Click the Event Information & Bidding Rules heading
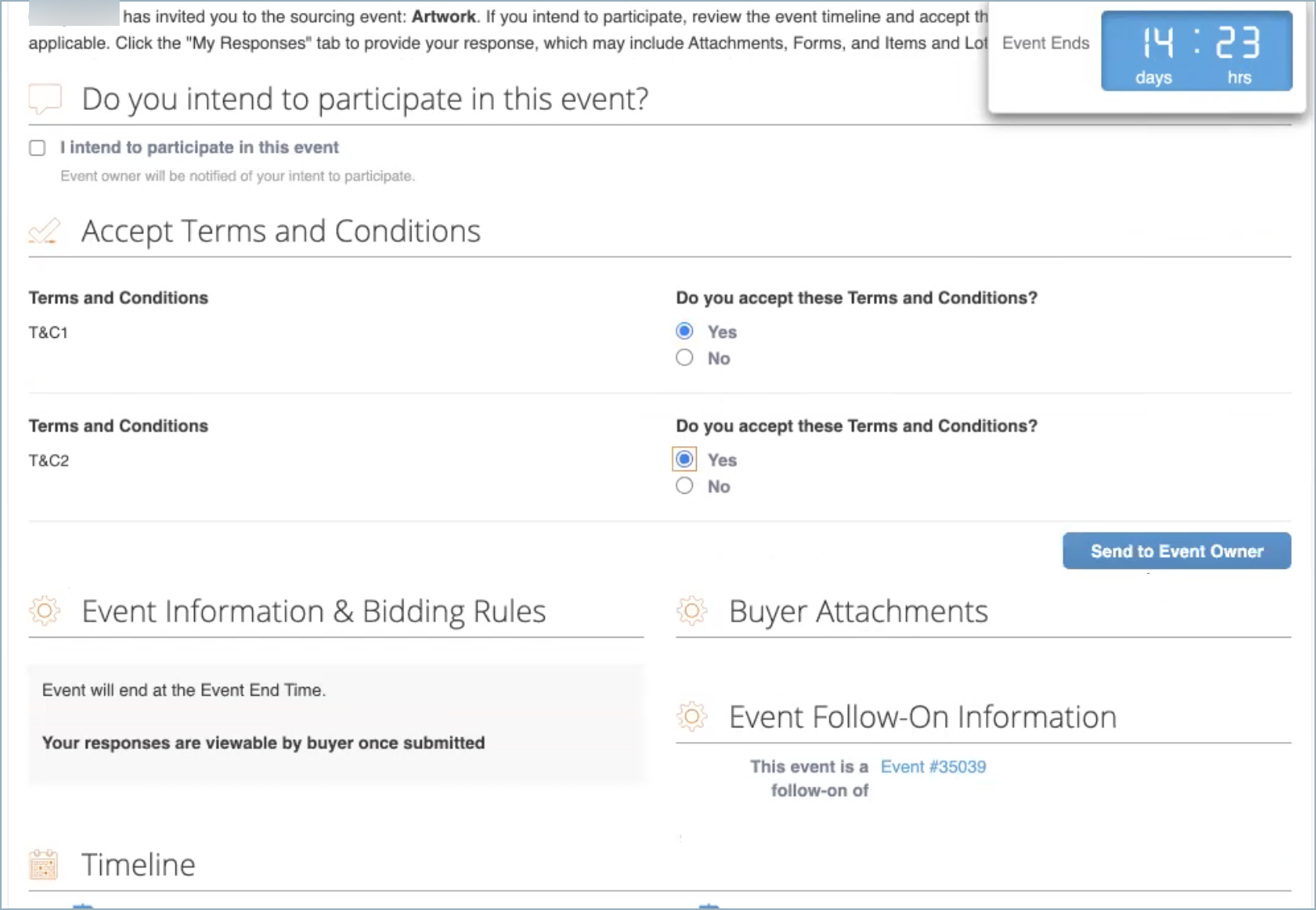1316x910 pixels. [314, 612]
